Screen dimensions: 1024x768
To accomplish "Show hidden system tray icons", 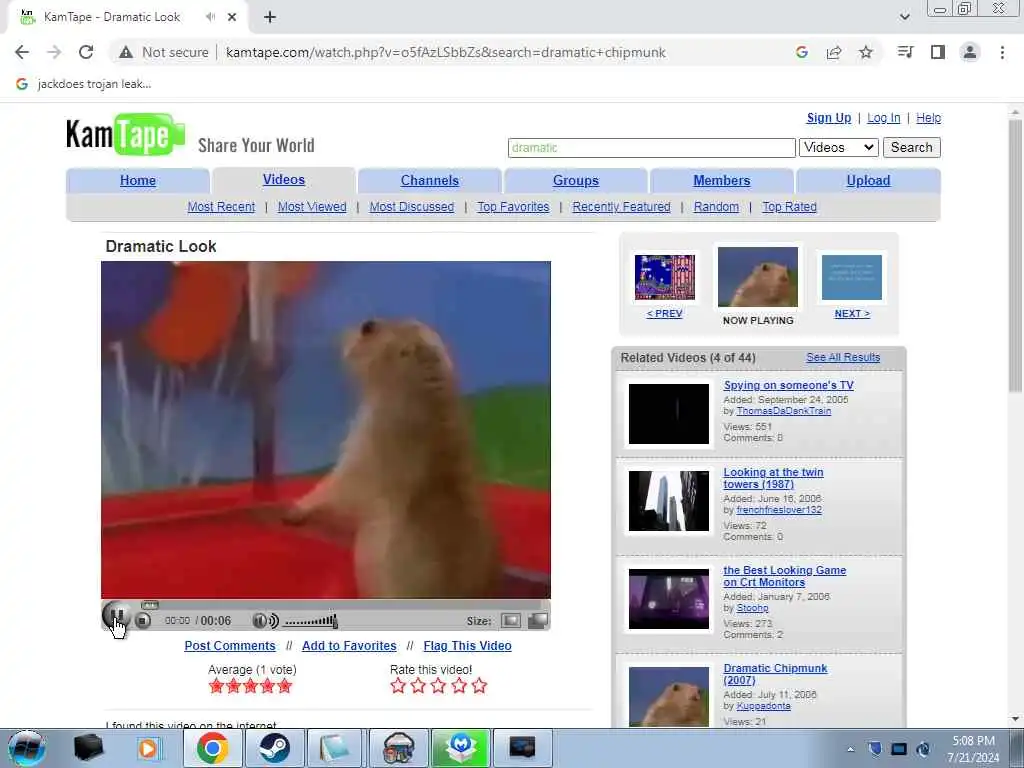I will tap(850, 749).
